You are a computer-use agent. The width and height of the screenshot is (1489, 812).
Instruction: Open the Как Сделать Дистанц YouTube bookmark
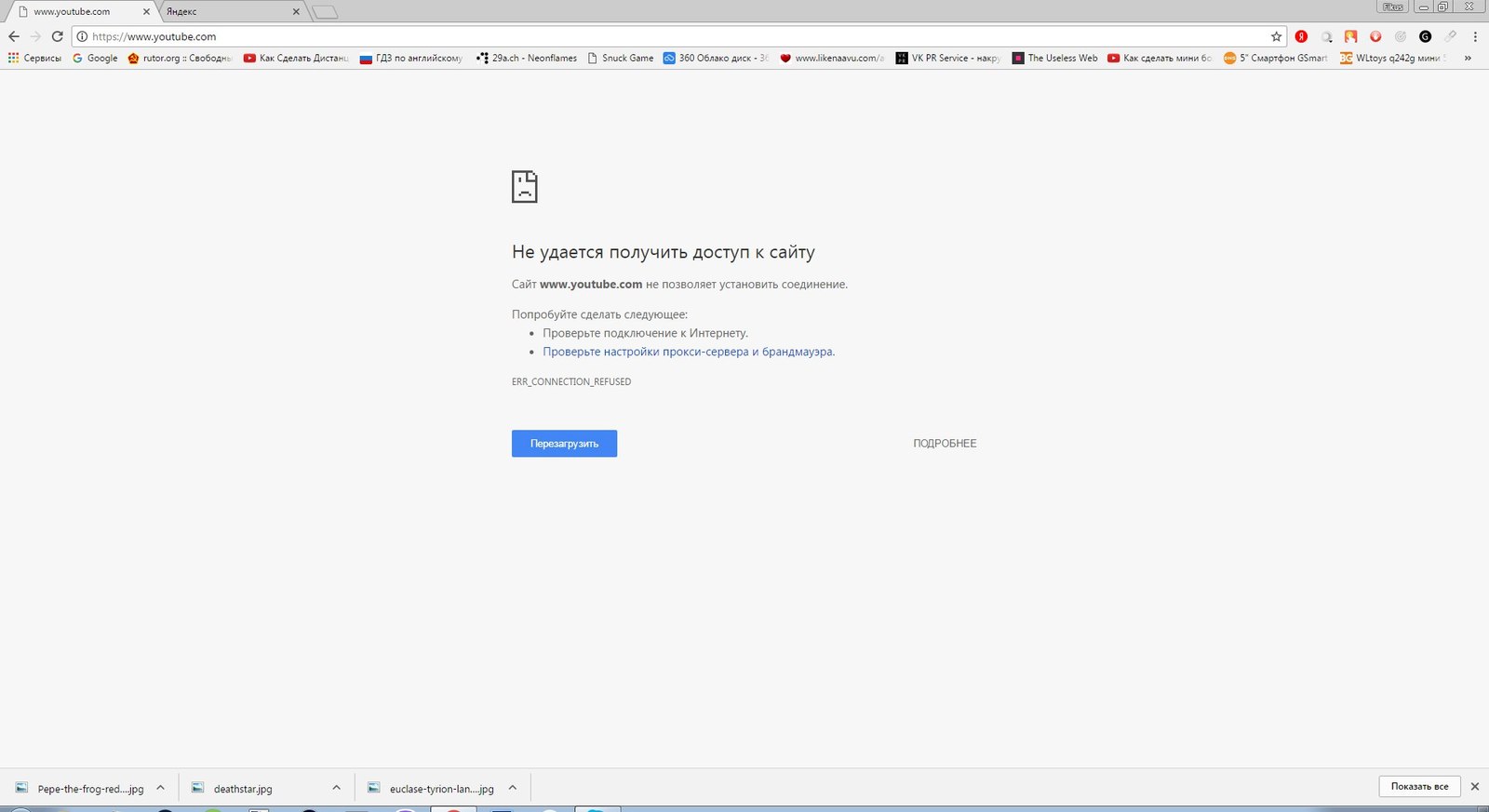296,58
